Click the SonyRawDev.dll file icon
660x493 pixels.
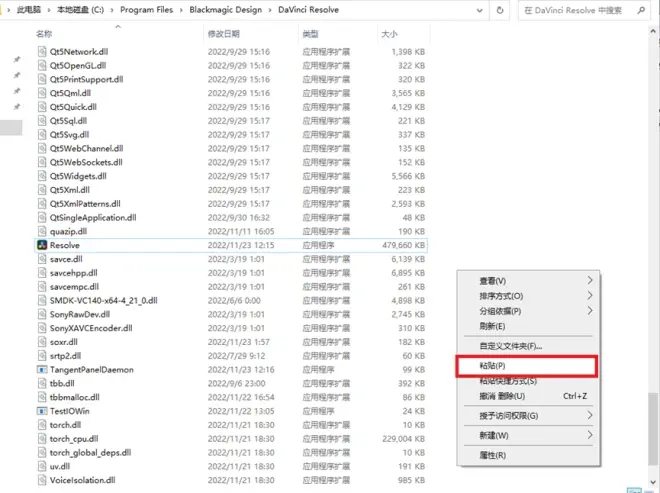42,314
